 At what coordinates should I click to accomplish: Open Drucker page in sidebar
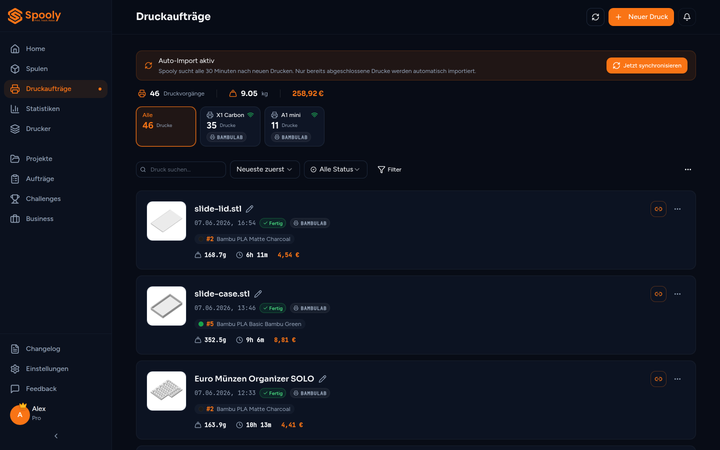(56, 129)
